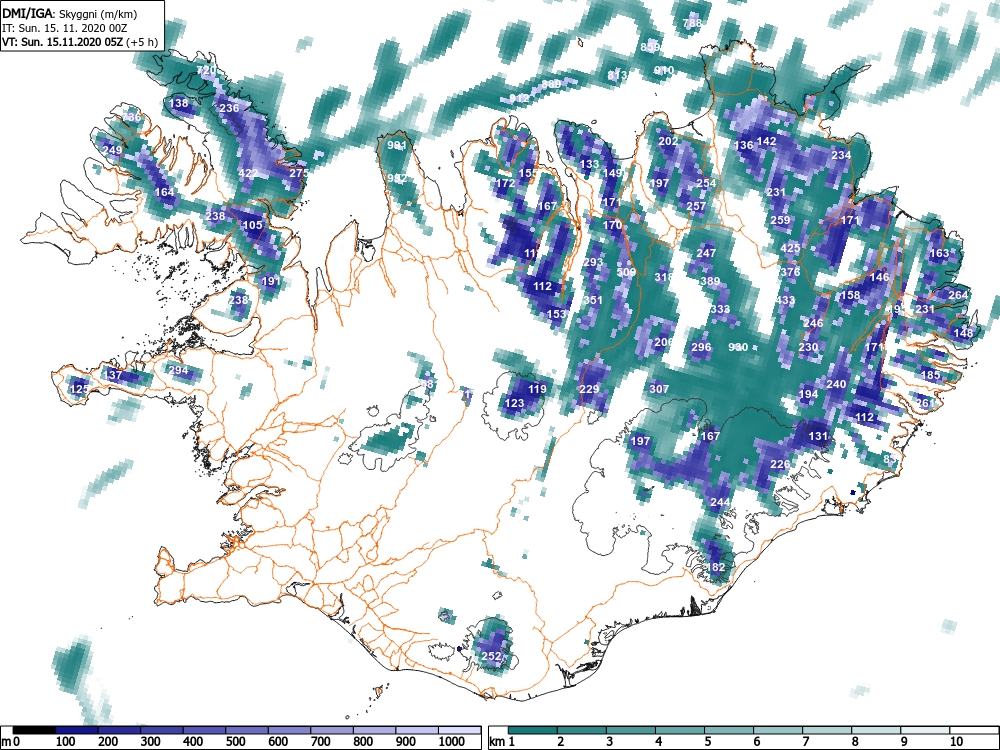The image size is (1000, 750).
Task: Click the '(+5 h)' forecast offset text
Action: [x=143, y=42]
